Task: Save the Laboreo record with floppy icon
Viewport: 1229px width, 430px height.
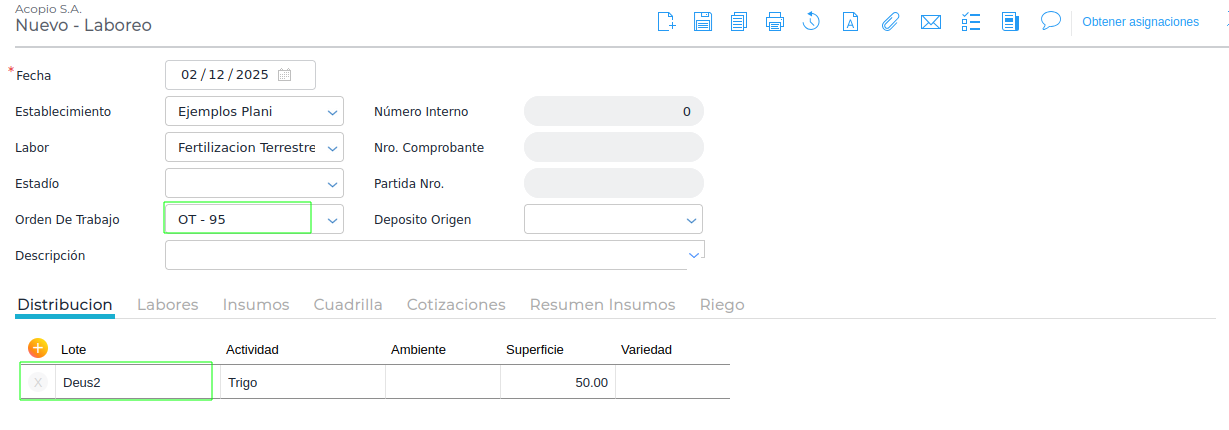Action: (x=702, y=21)
